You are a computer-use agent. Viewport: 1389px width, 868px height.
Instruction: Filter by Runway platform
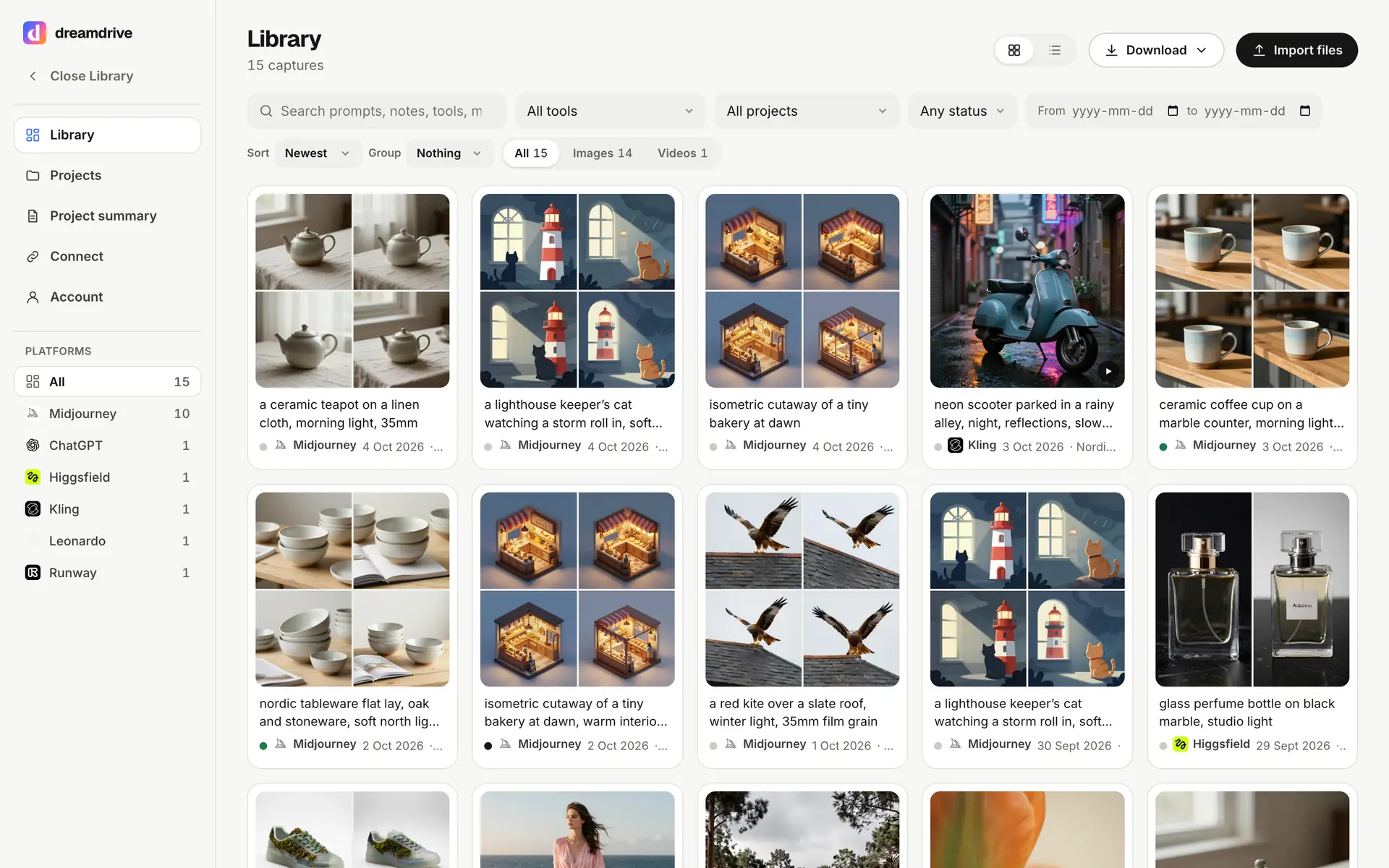pos(107,573)
